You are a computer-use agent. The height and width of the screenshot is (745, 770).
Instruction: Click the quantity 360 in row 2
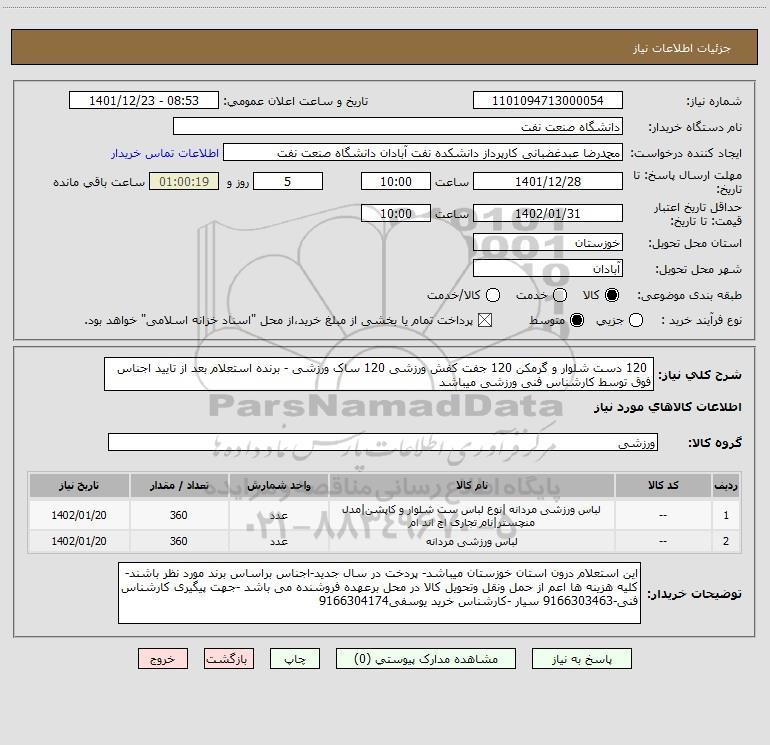pos(179,541)
